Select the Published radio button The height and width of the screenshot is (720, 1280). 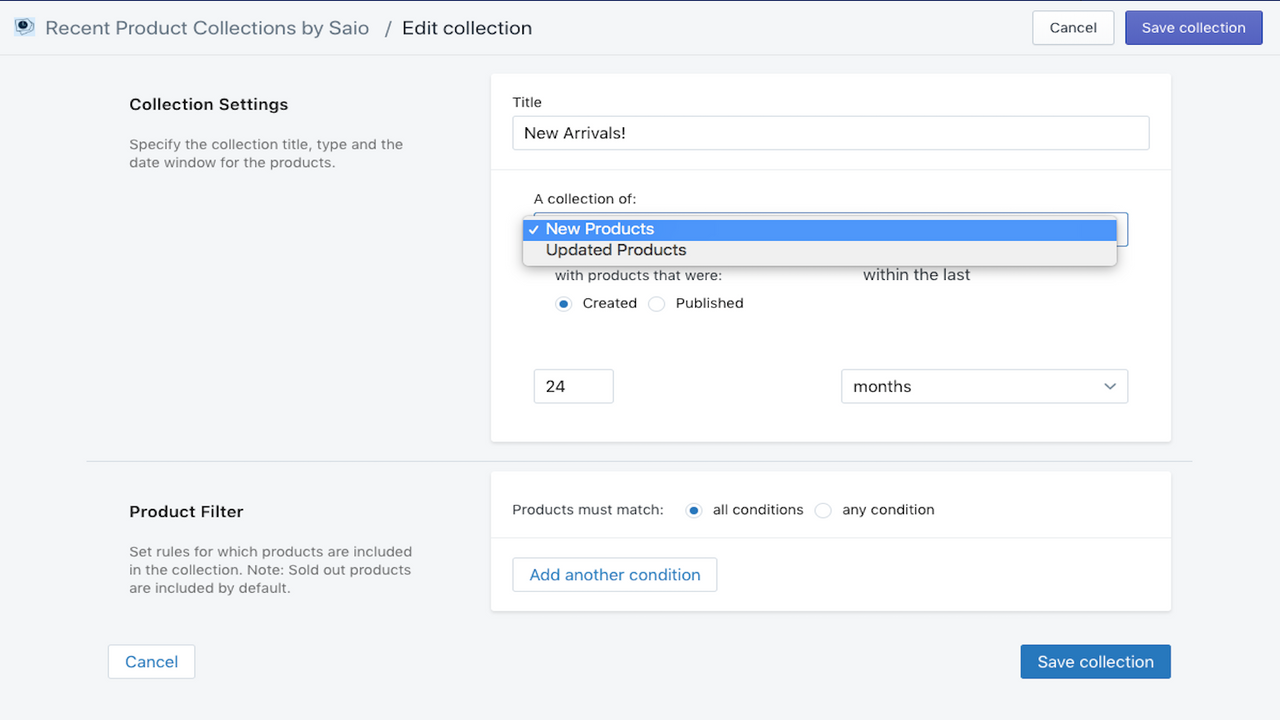[x=657, y=304]
